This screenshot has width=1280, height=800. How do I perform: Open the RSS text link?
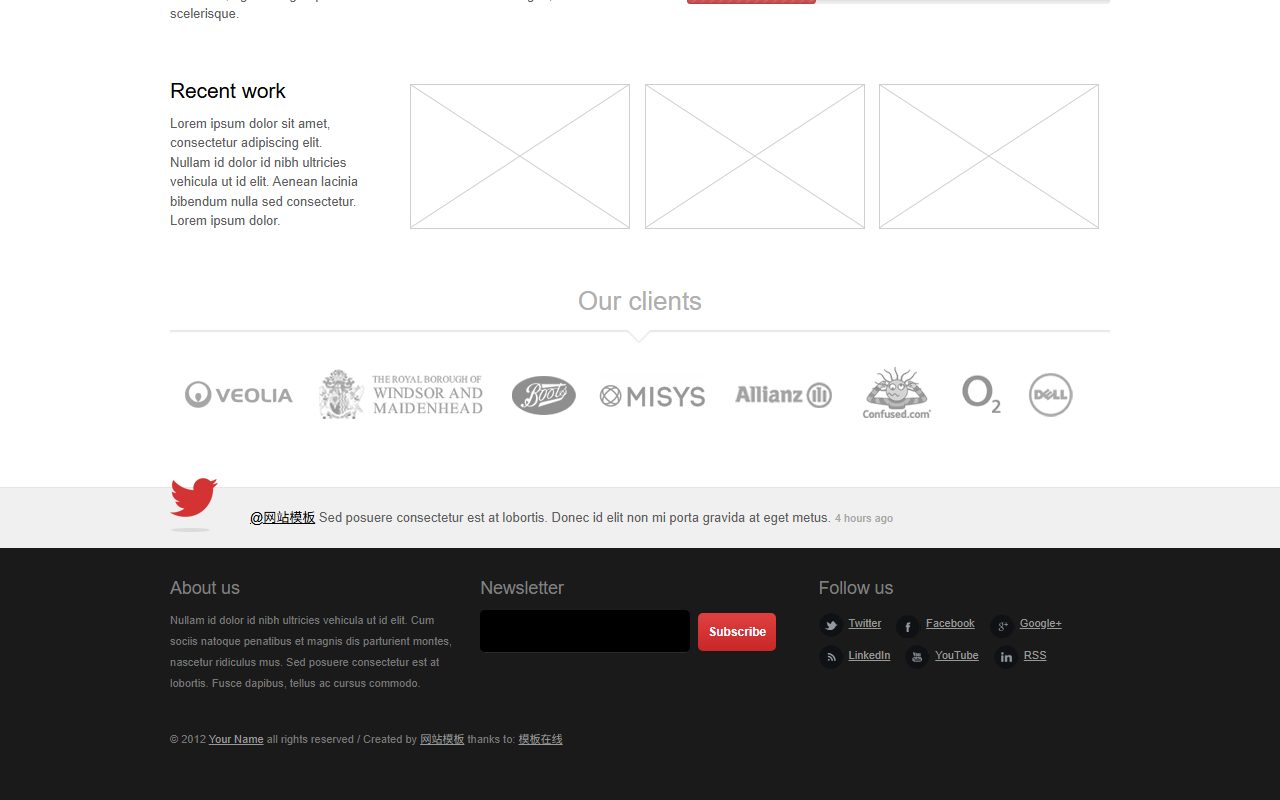pos(1035,655)
